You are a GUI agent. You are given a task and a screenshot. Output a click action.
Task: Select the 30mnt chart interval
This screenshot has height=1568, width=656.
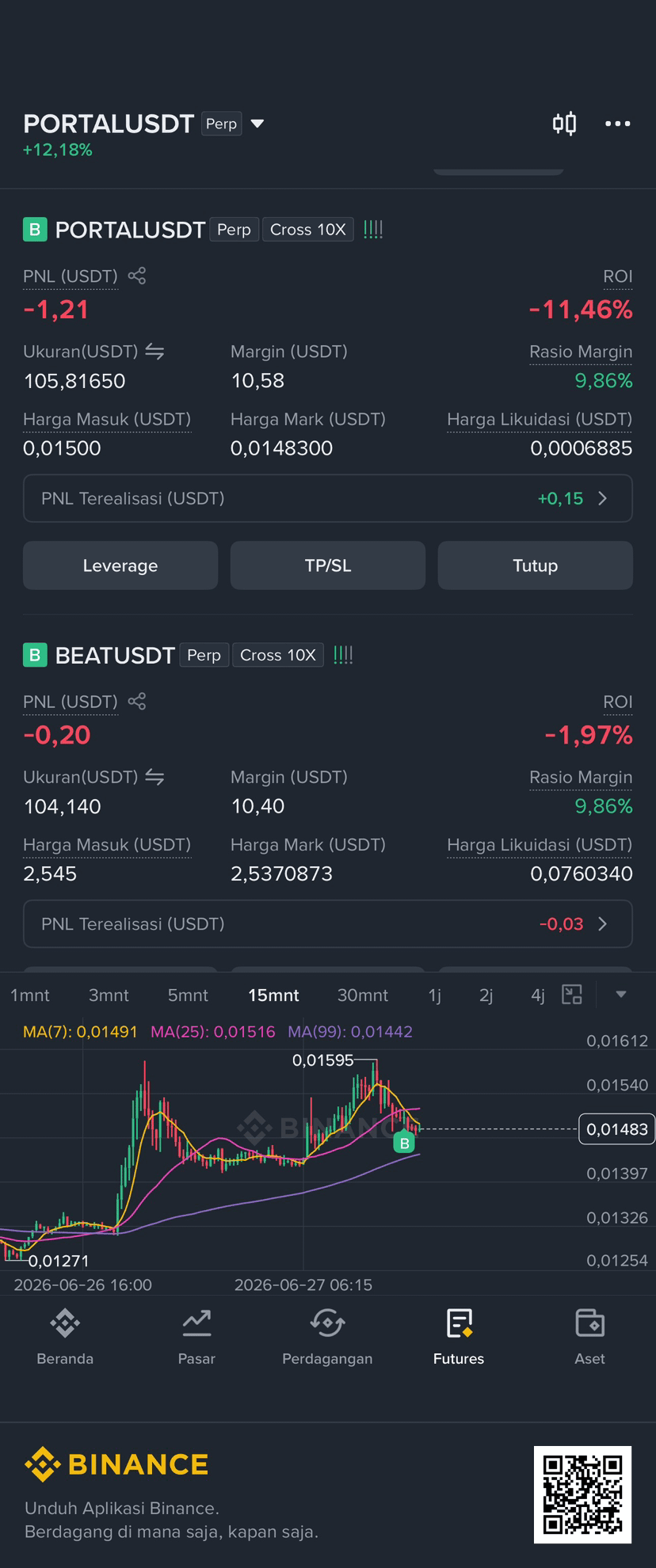coord(363,995)
